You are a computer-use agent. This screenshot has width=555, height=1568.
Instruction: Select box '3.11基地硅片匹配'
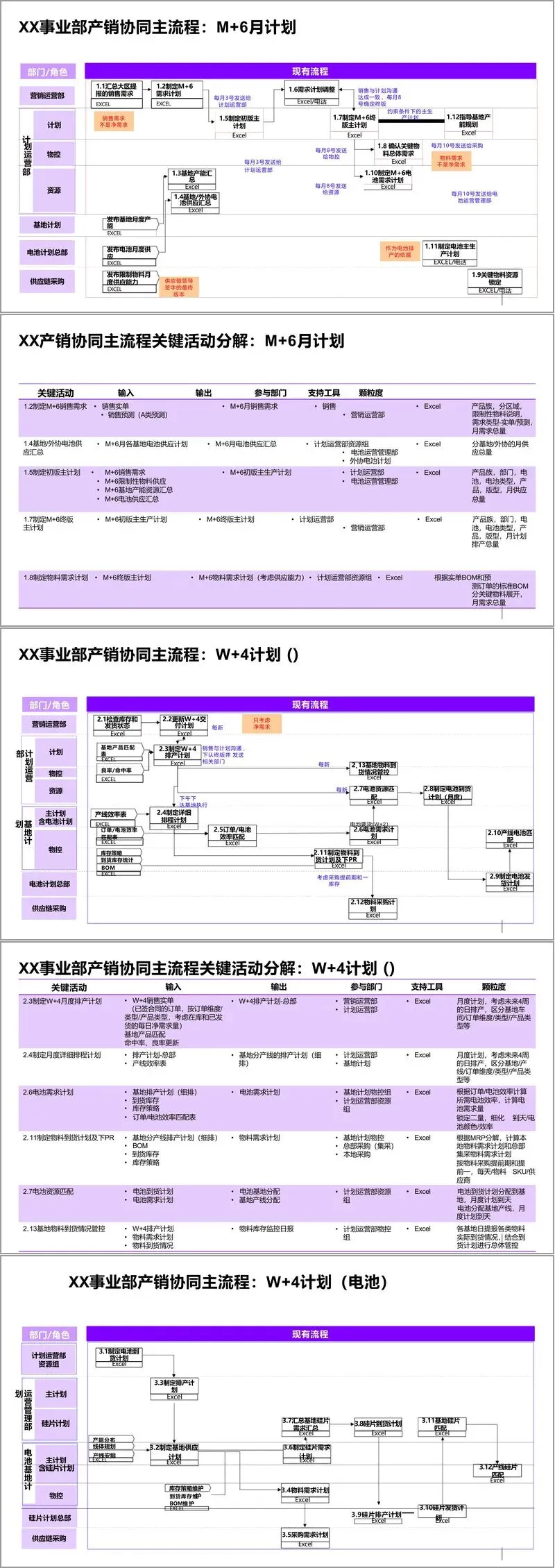[x=442, y=1426]
